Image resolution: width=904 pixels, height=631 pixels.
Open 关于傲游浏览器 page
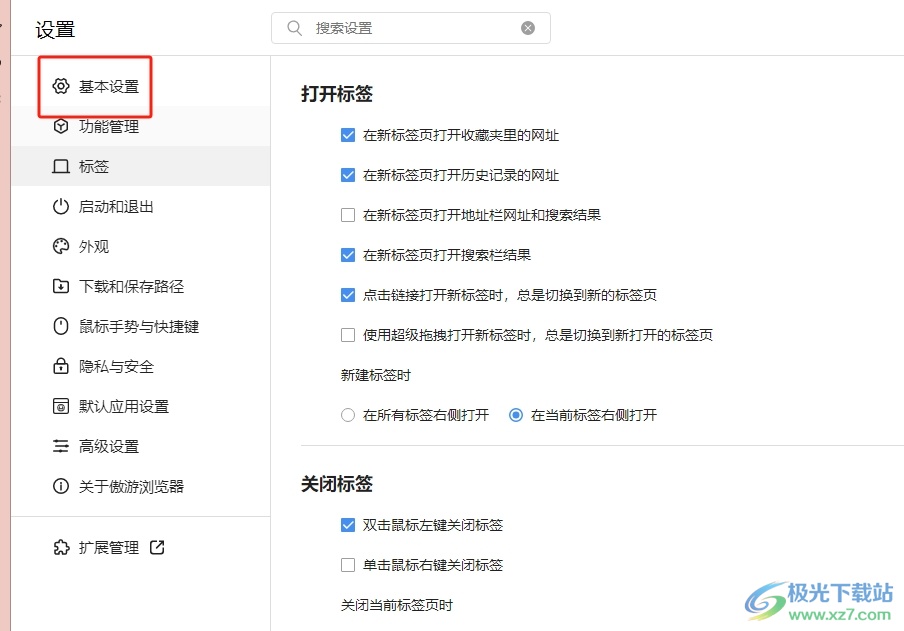(x=131, y=486)
